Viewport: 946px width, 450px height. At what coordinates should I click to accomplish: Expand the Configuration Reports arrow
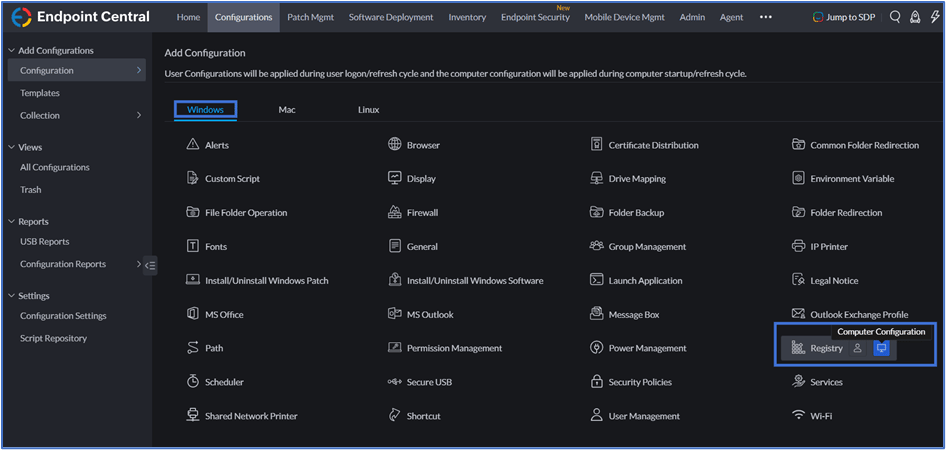(x=139, y=264)
